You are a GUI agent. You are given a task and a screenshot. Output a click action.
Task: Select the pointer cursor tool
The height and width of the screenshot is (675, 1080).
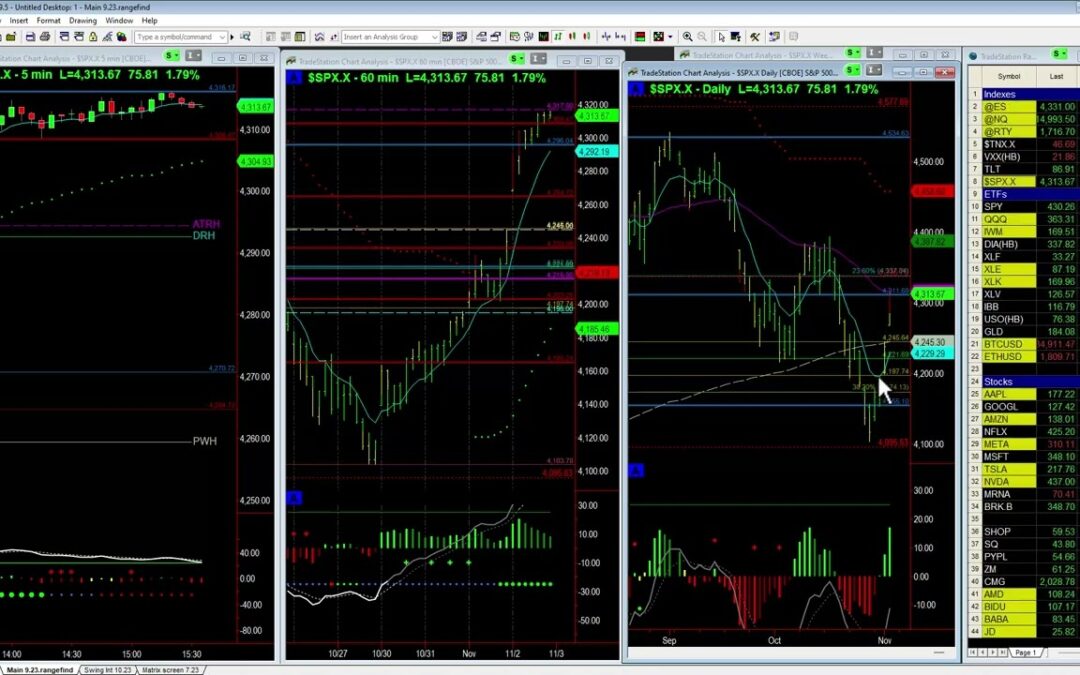tap(721, 37)
